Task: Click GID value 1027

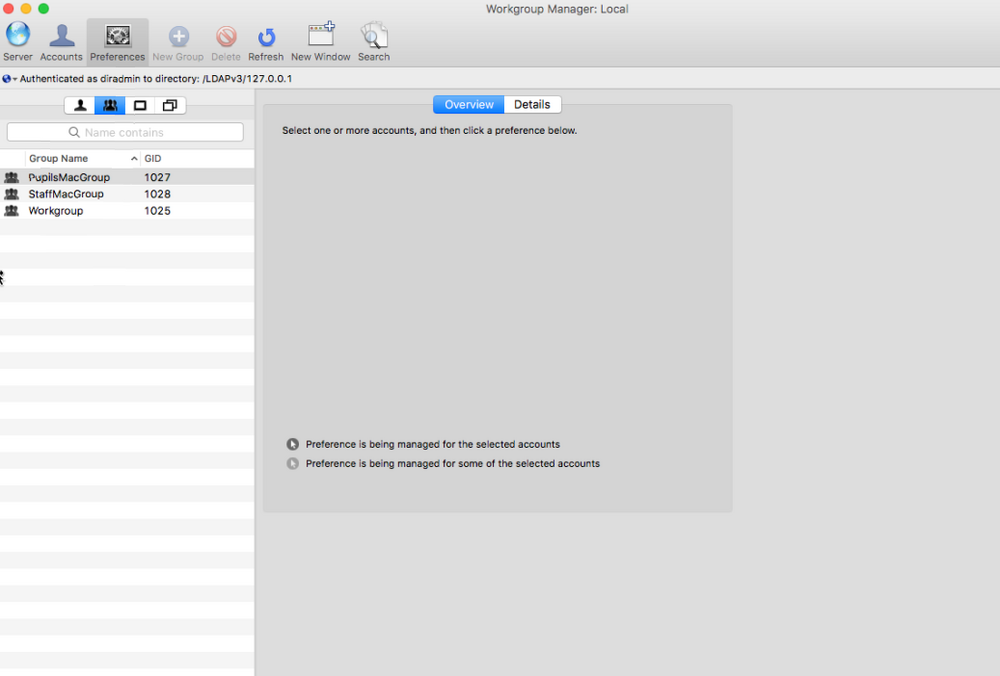Action: click(x=158, y=177)
